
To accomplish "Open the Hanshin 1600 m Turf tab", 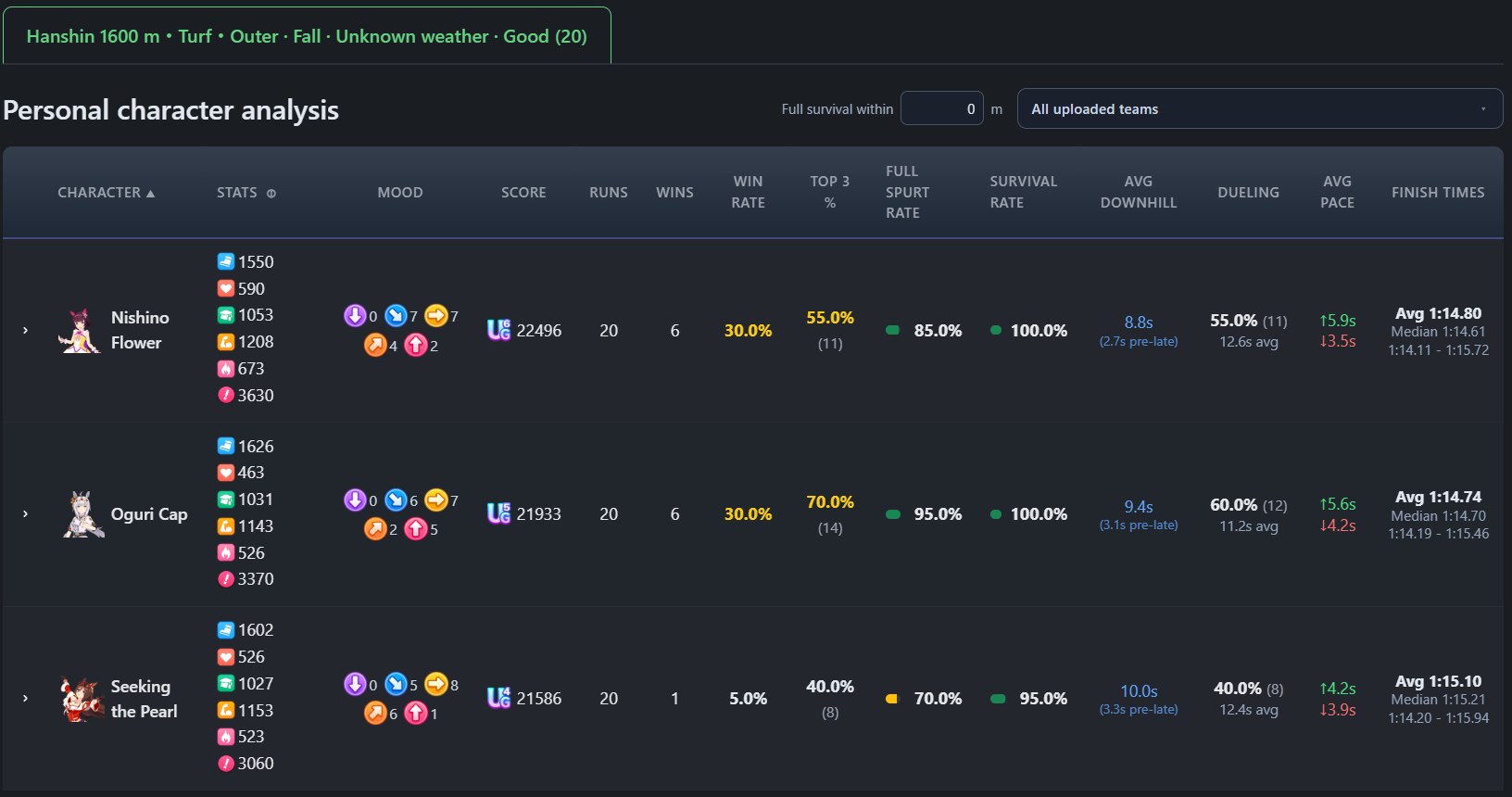I will [x=307, y=36].
